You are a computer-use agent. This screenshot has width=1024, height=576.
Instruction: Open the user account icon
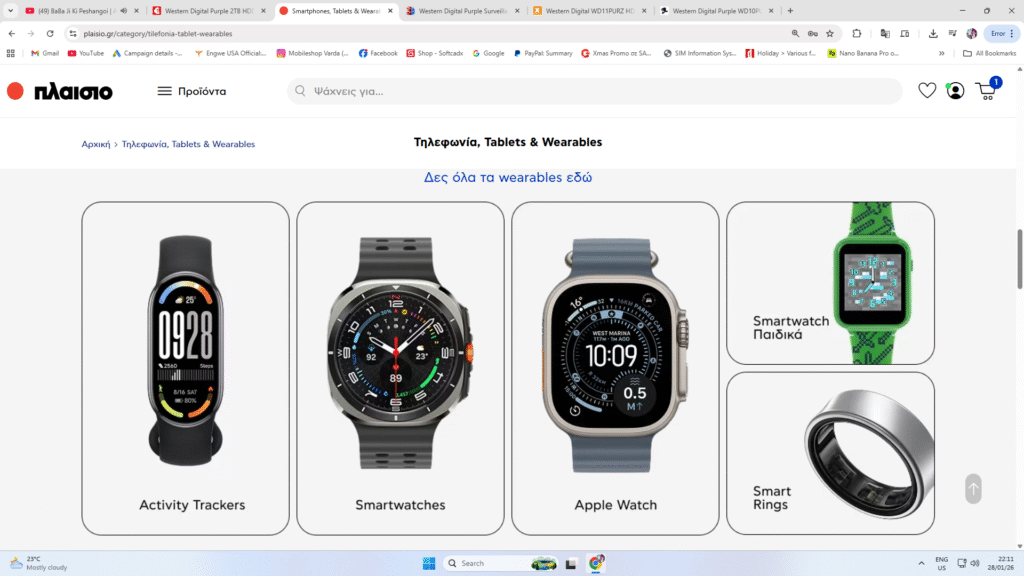[955, 91]
